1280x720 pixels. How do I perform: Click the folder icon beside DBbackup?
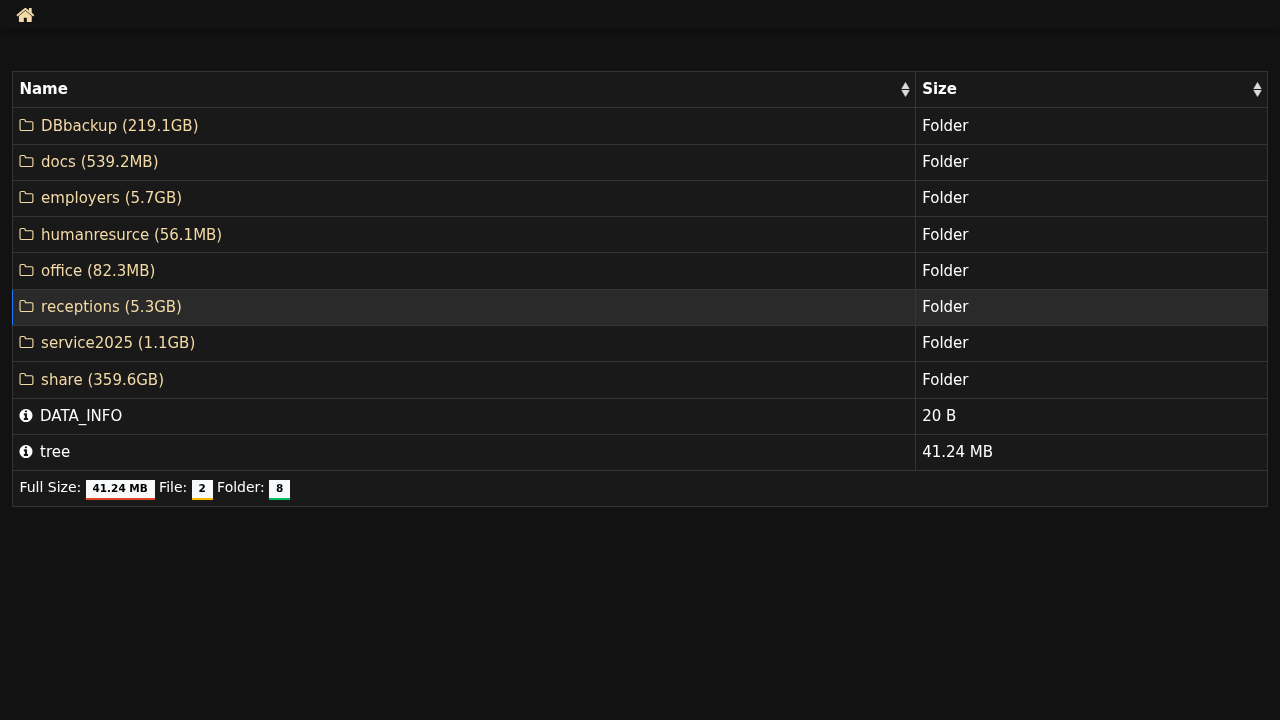pos(27,126)
